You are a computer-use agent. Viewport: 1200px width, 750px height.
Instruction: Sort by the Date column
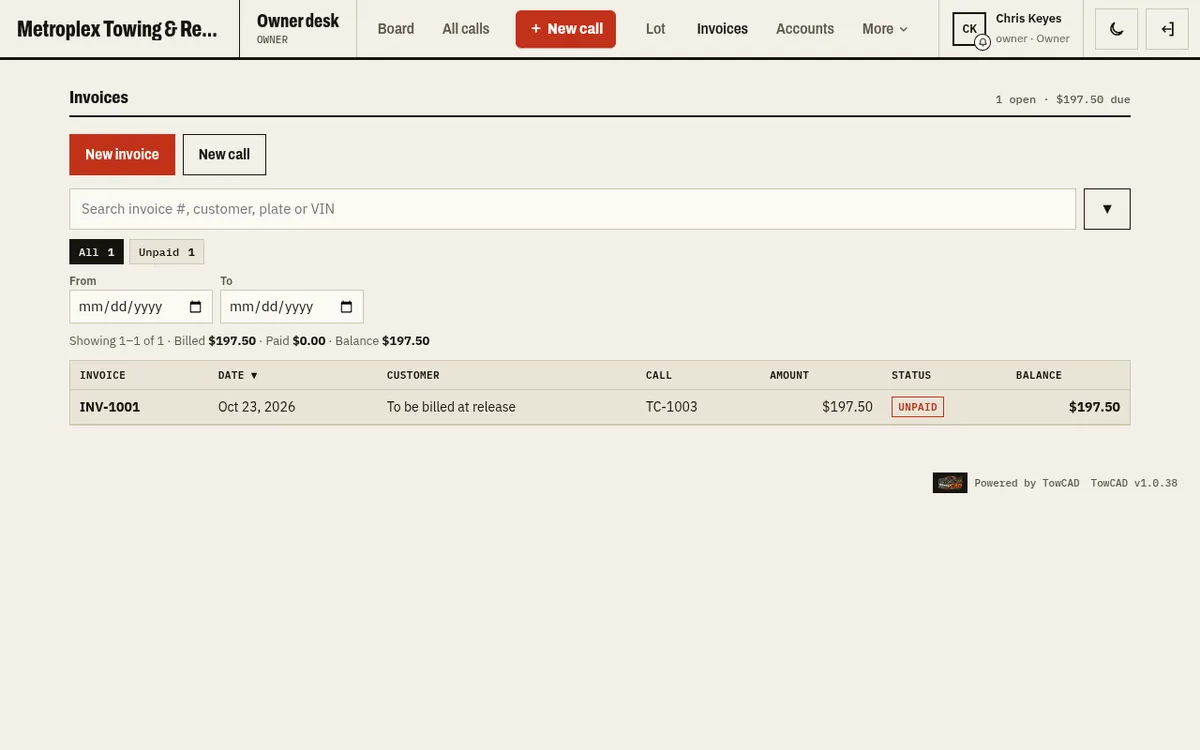(x=238, y=375)
